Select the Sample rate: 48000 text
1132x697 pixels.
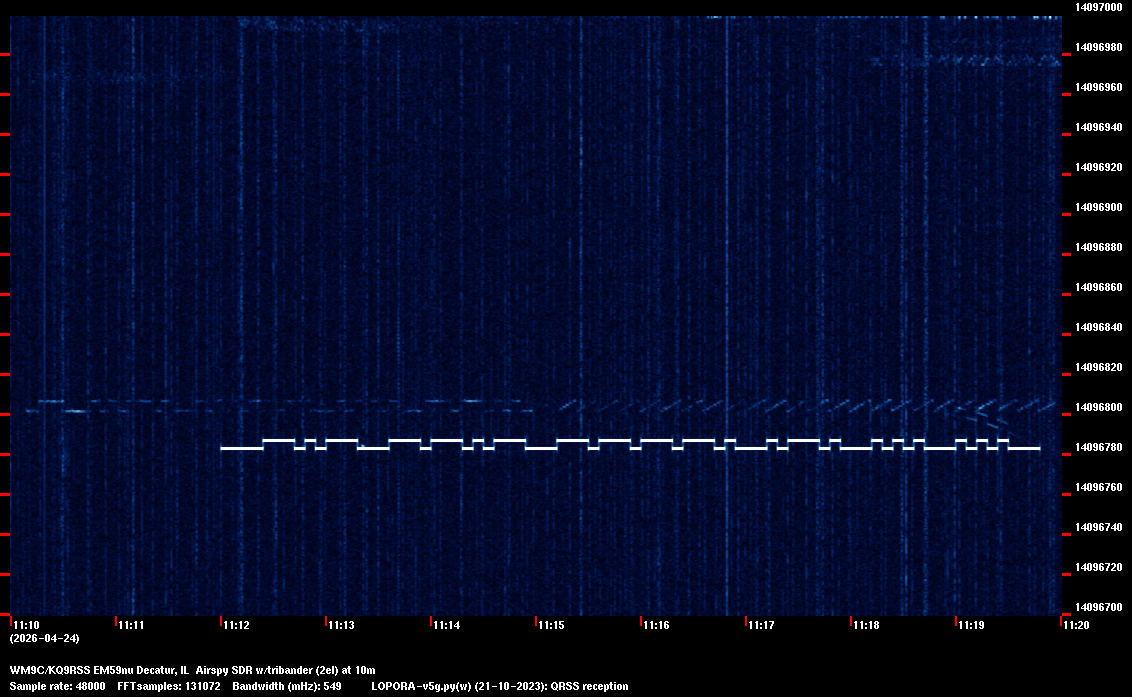tap(57, 686)
